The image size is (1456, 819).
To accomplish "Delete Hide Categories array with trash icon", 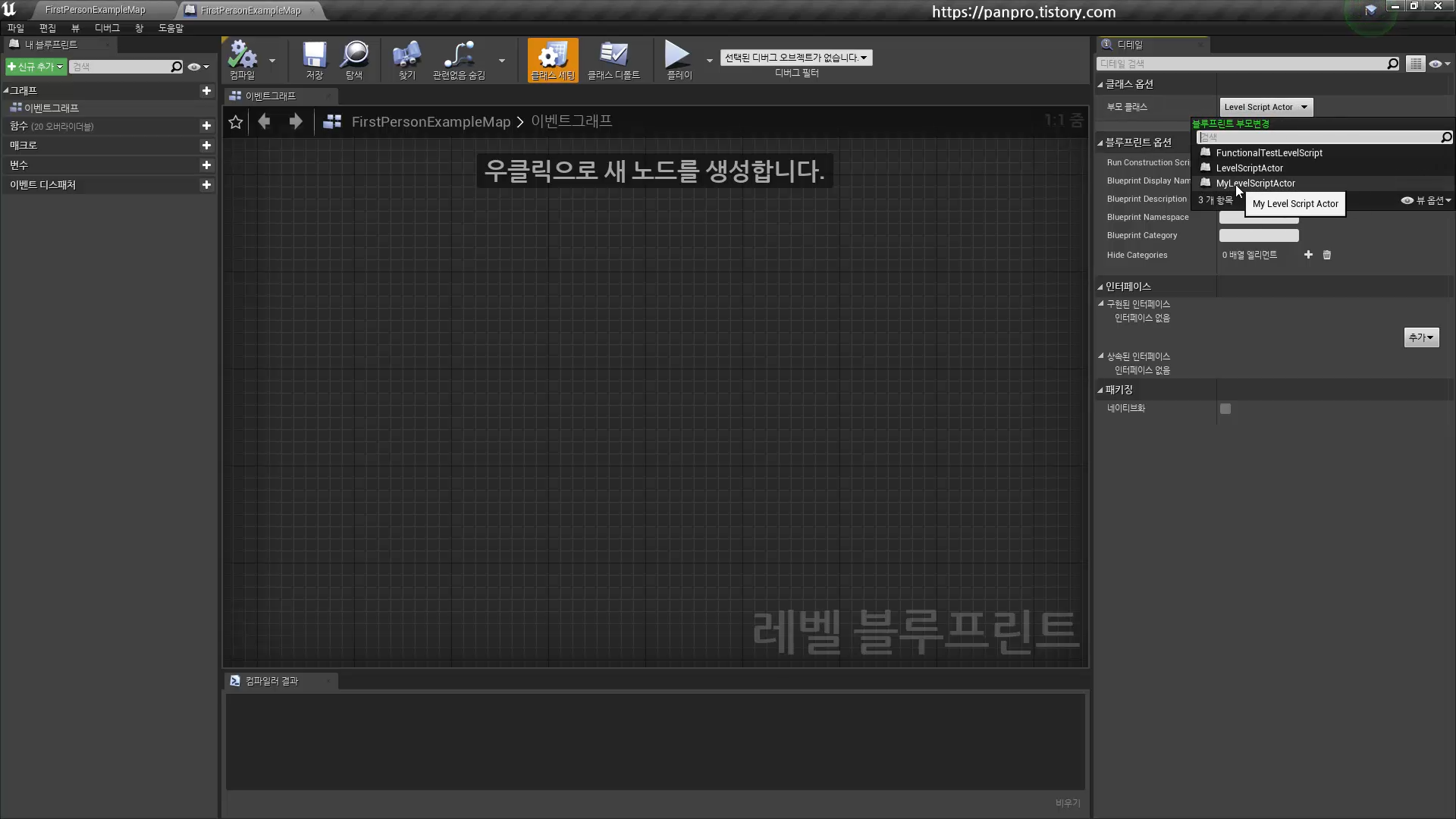I will [x=1327, y=255].
